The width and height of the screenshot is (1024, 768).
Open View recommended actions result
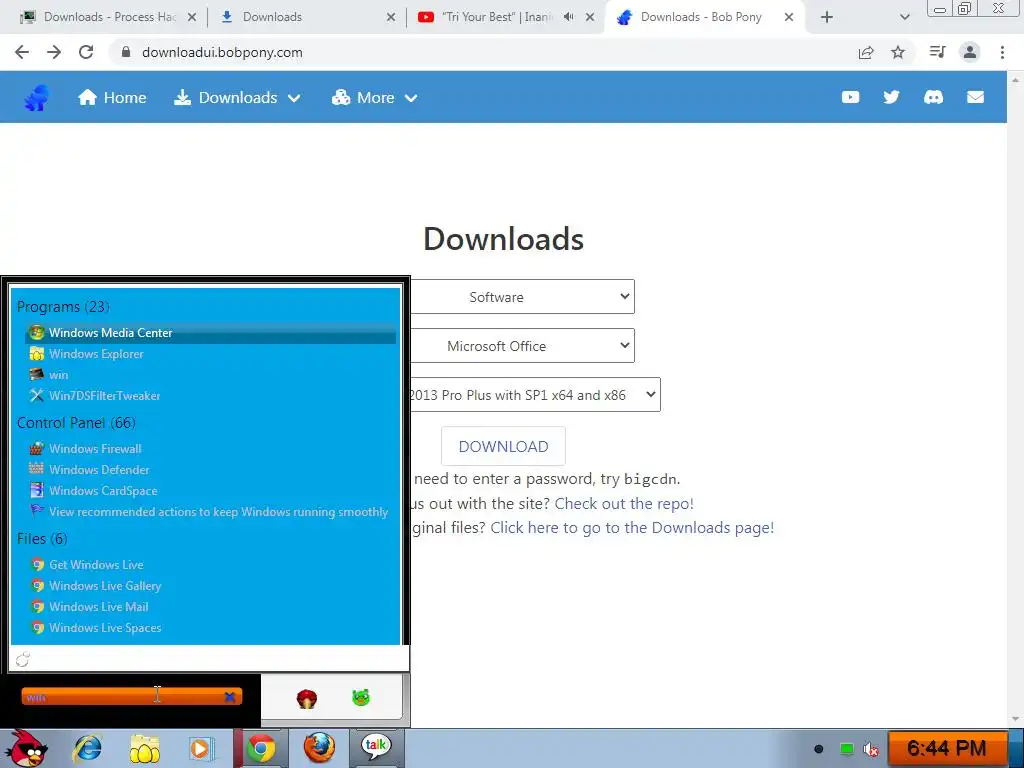click(x=210, y=511)
